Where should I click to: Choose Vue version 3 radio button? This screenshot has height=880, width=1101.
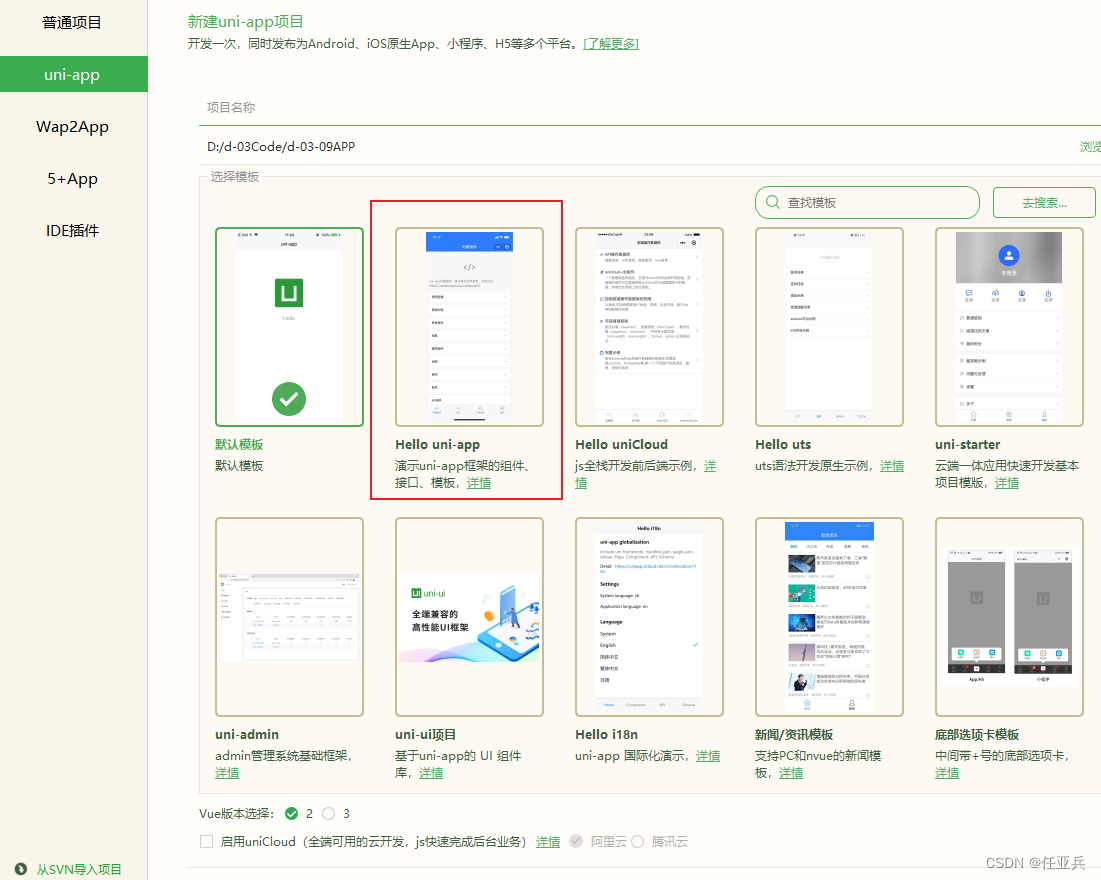[329, 814]
